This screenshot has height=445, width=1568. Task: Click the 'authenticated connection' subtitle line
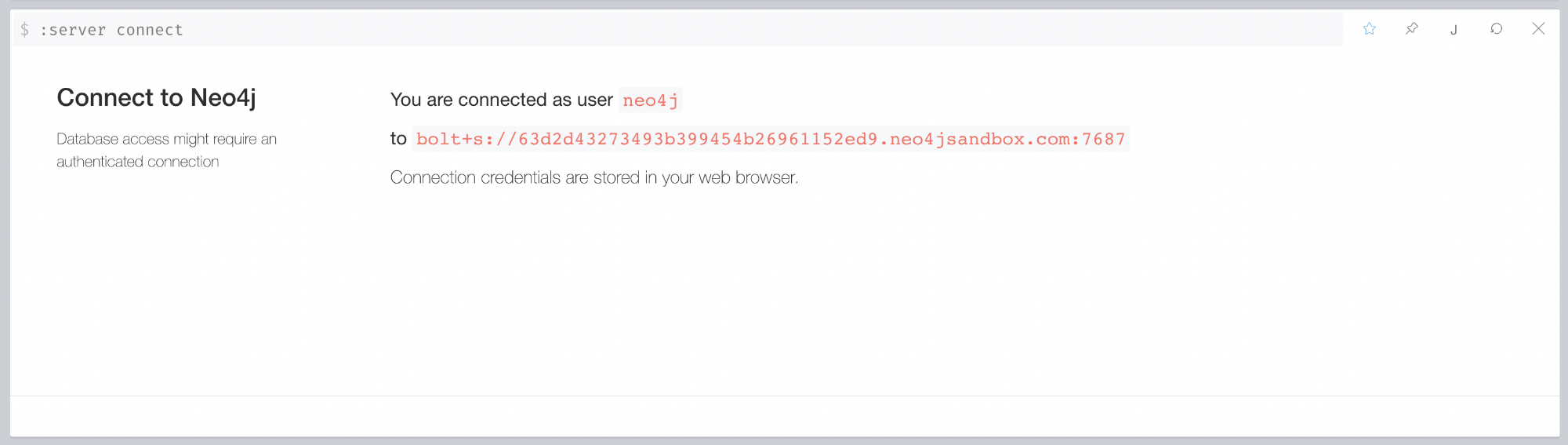tap(138, 162)
